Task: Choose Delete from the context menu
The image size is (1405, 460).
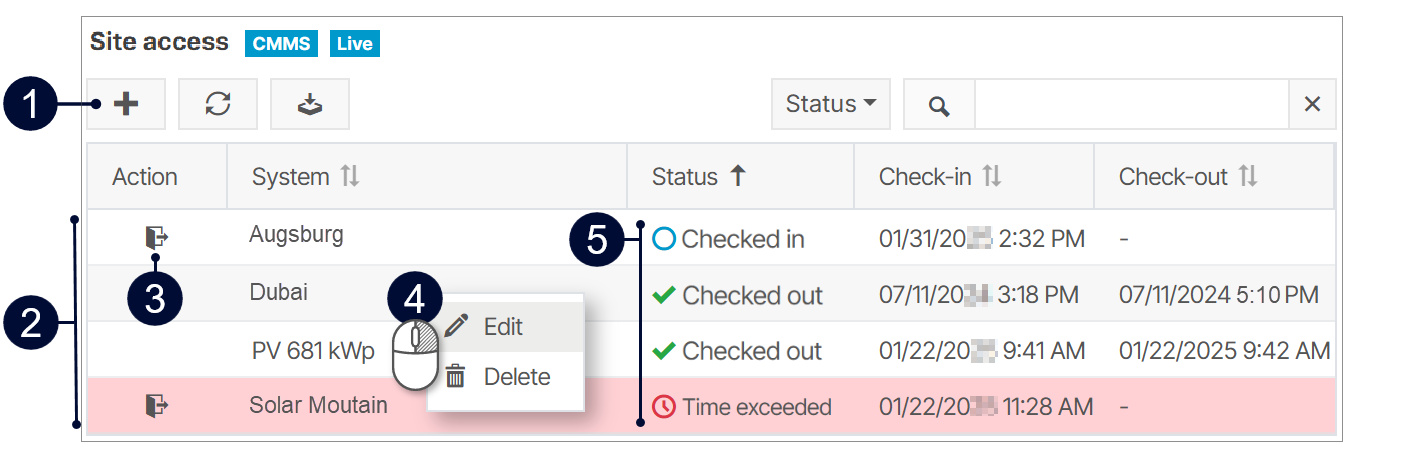Action: [516, 377]
